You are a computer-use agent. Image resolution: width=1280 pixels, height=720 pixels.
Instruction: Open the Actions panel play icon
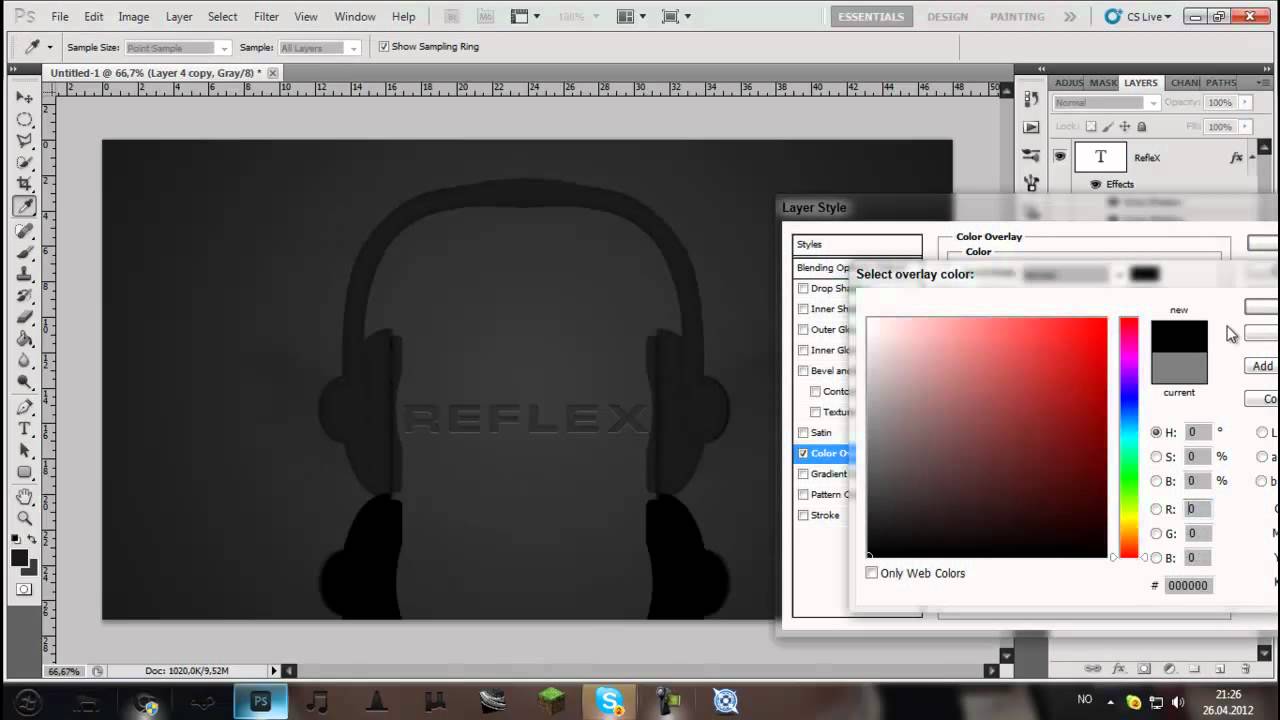[1031, 128]
